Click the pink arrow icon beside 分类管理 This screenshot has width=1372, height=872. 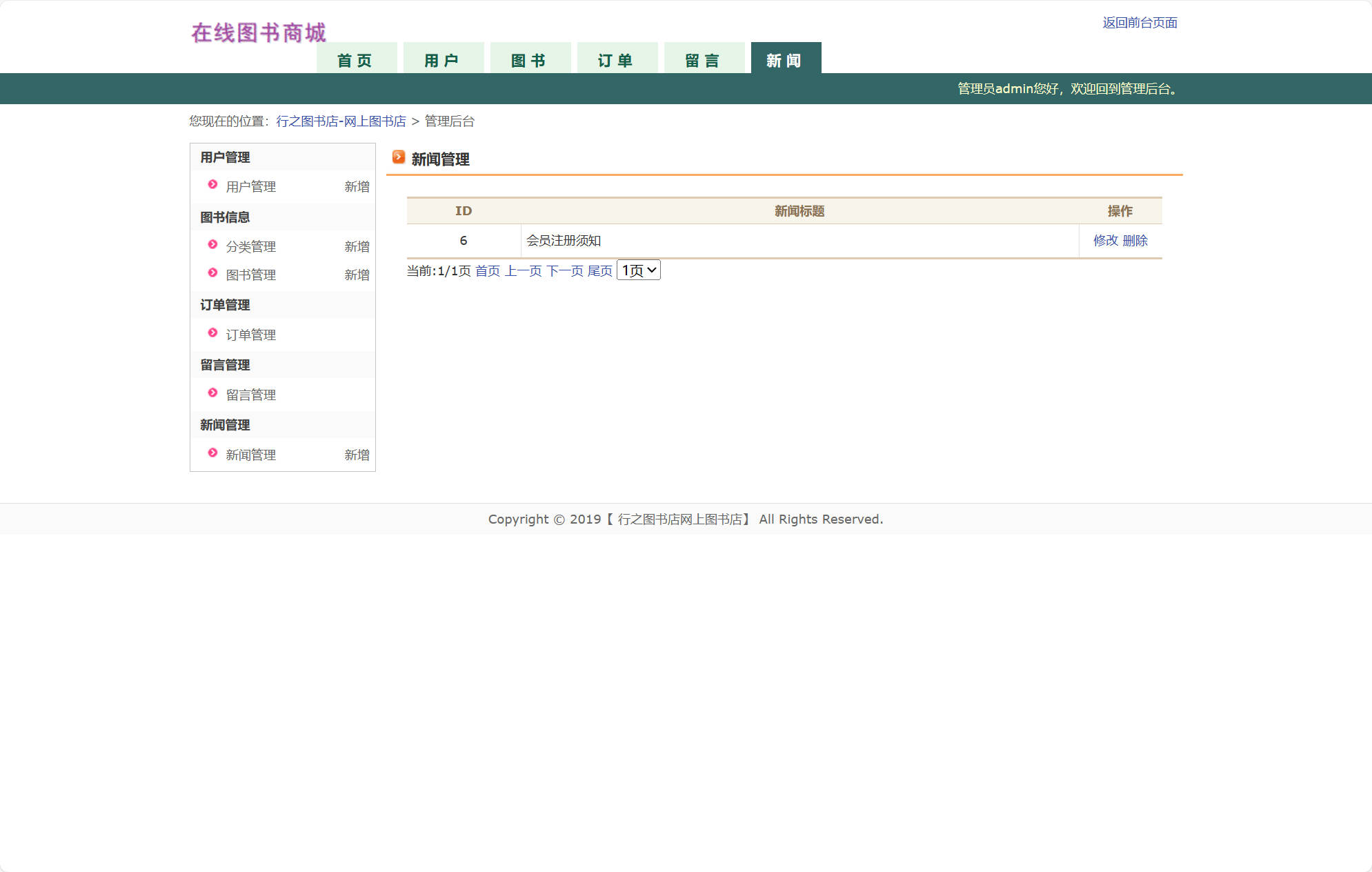pos(212,245)
